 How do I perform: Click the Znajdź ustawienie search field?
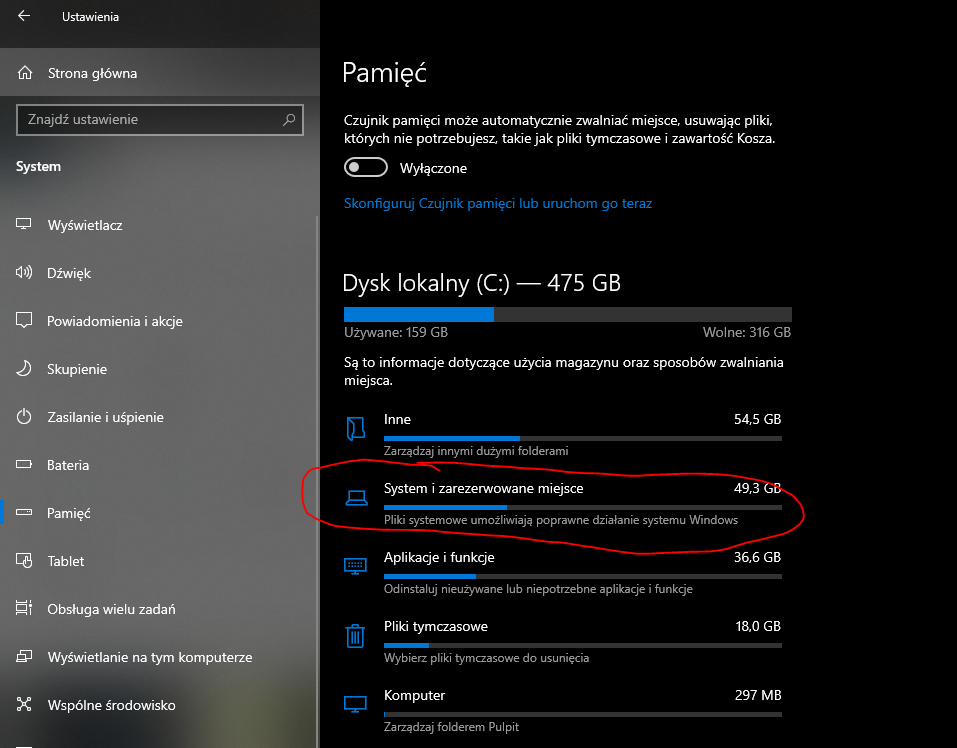160,120
